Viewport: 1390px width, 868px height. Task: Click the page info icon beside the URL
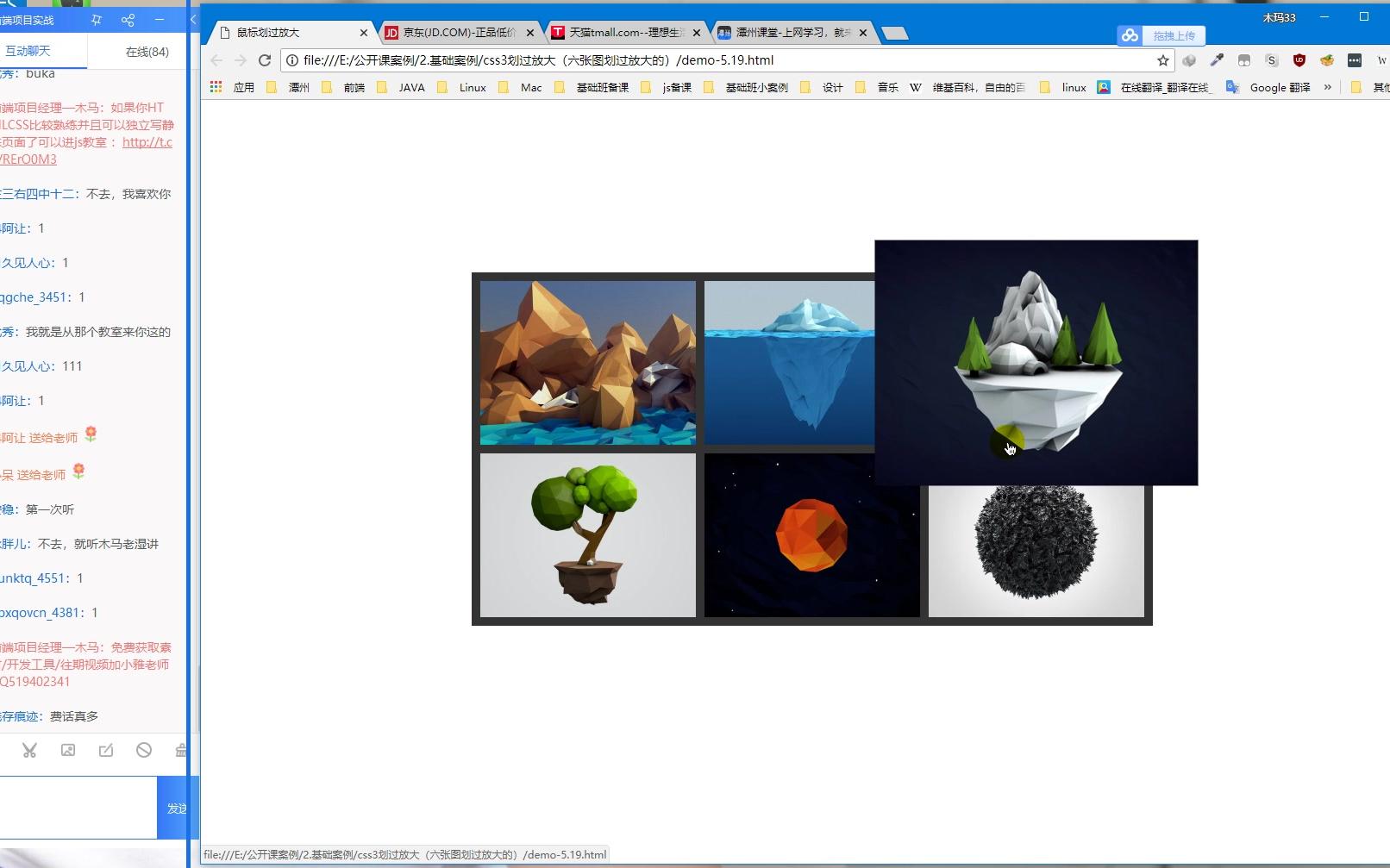coord(292,60)
